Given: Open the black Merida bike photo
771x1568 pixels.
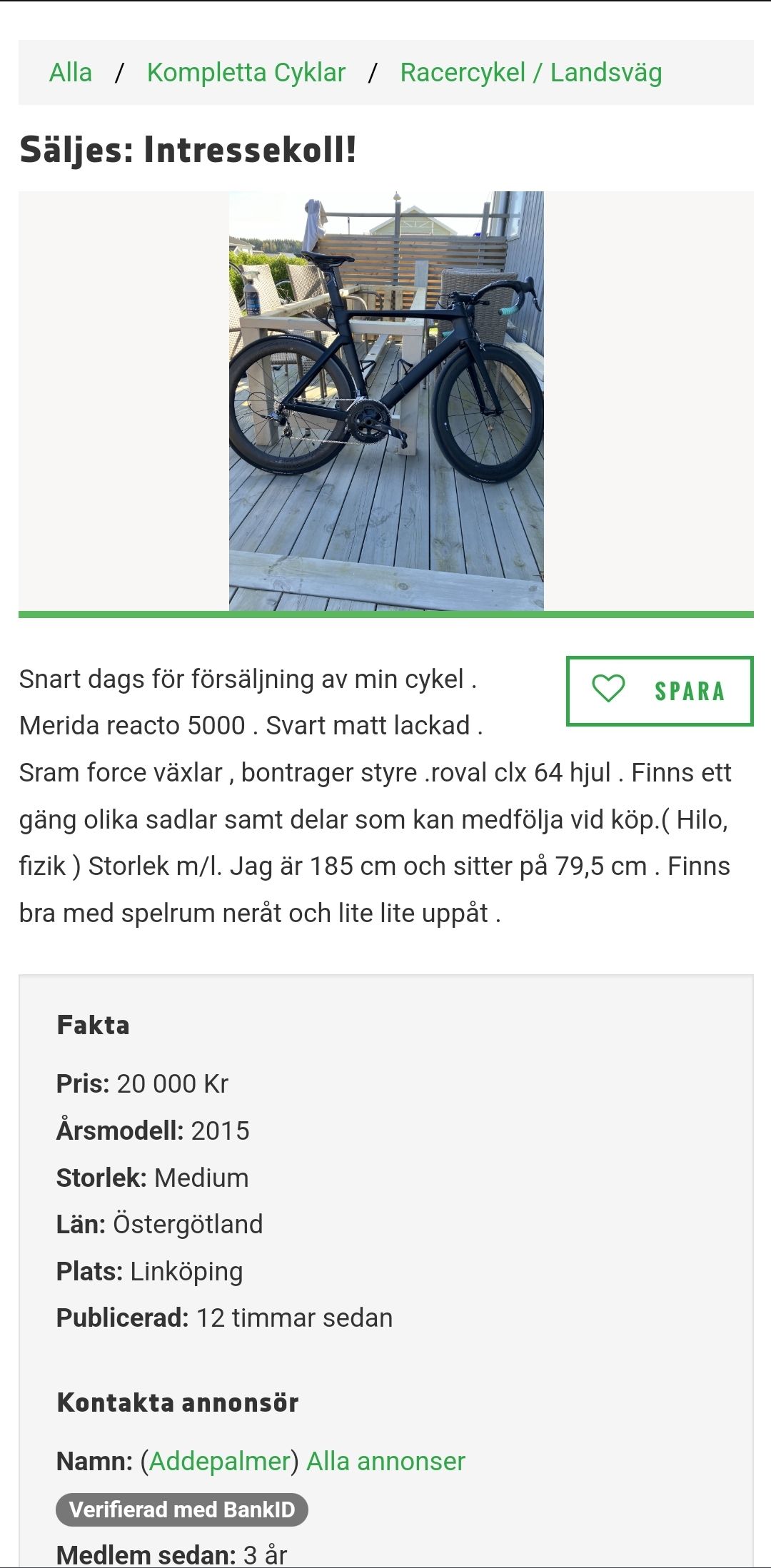Looking at the screenshot, I should [386, 400].
